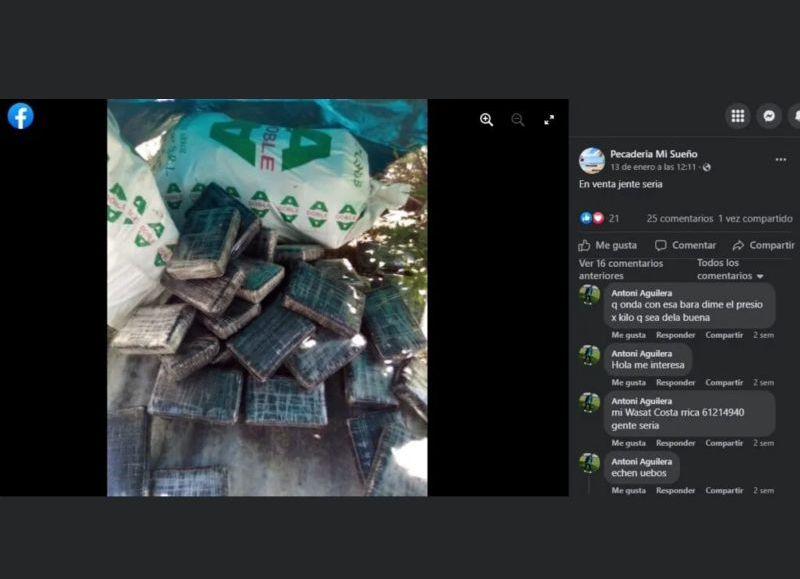Zoom out of the photo
The height and width of the screenshot is (579, 800).
point(518,119)
